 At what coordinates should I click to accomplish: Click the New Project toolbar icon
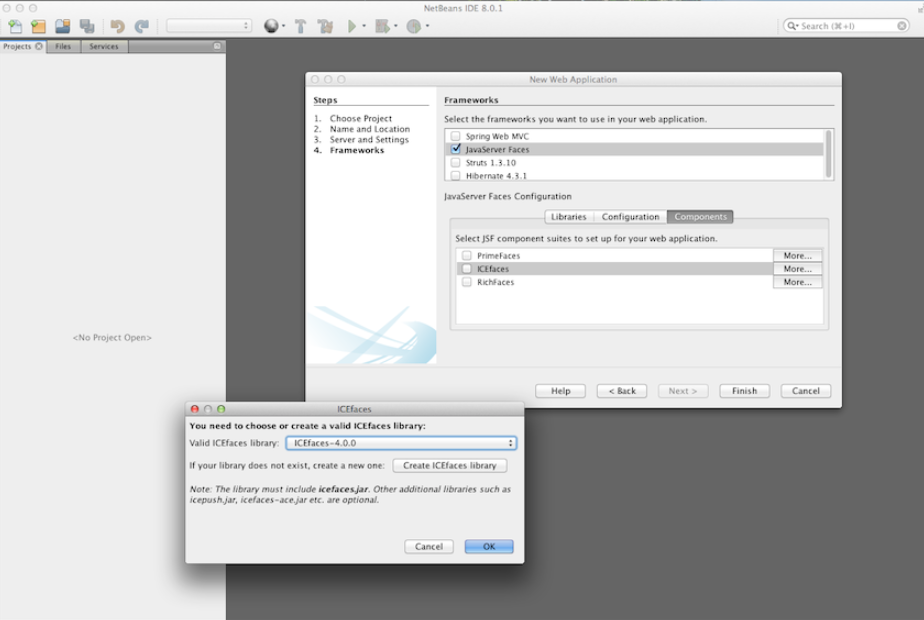(x=38, y=26)
